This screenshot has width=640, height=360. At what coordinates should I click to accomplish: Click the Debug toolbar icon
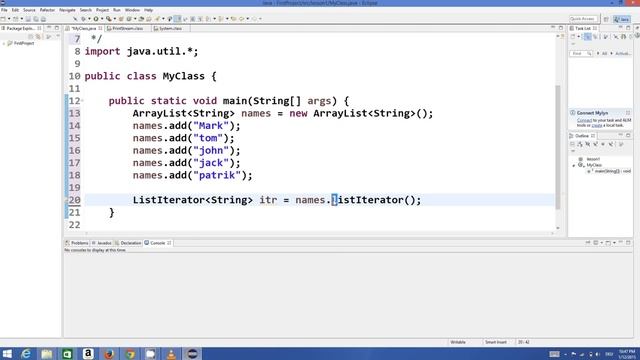pos(83,19)
